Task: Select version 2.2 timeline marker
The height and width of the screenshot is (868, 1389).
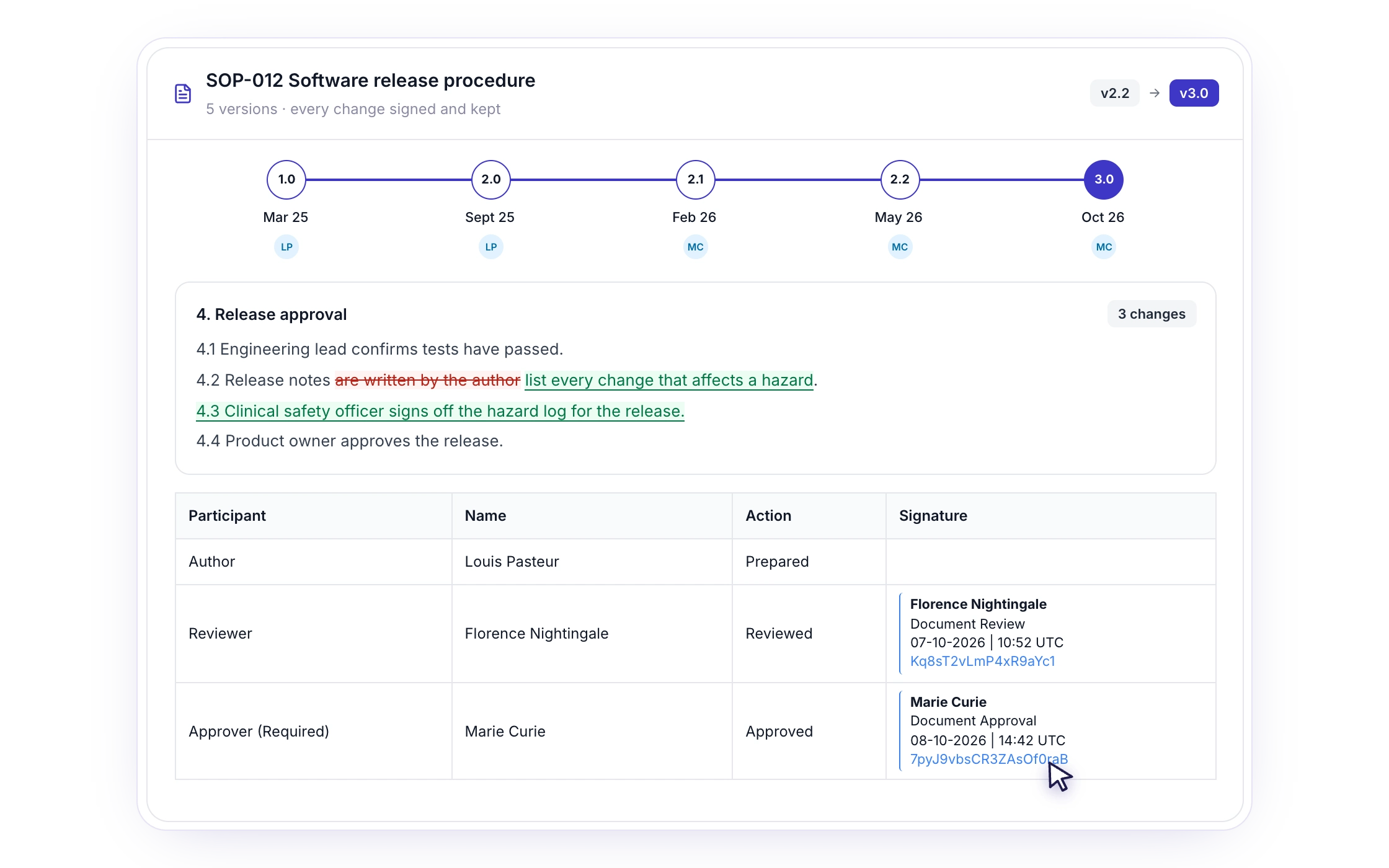Action: point(900,180)
